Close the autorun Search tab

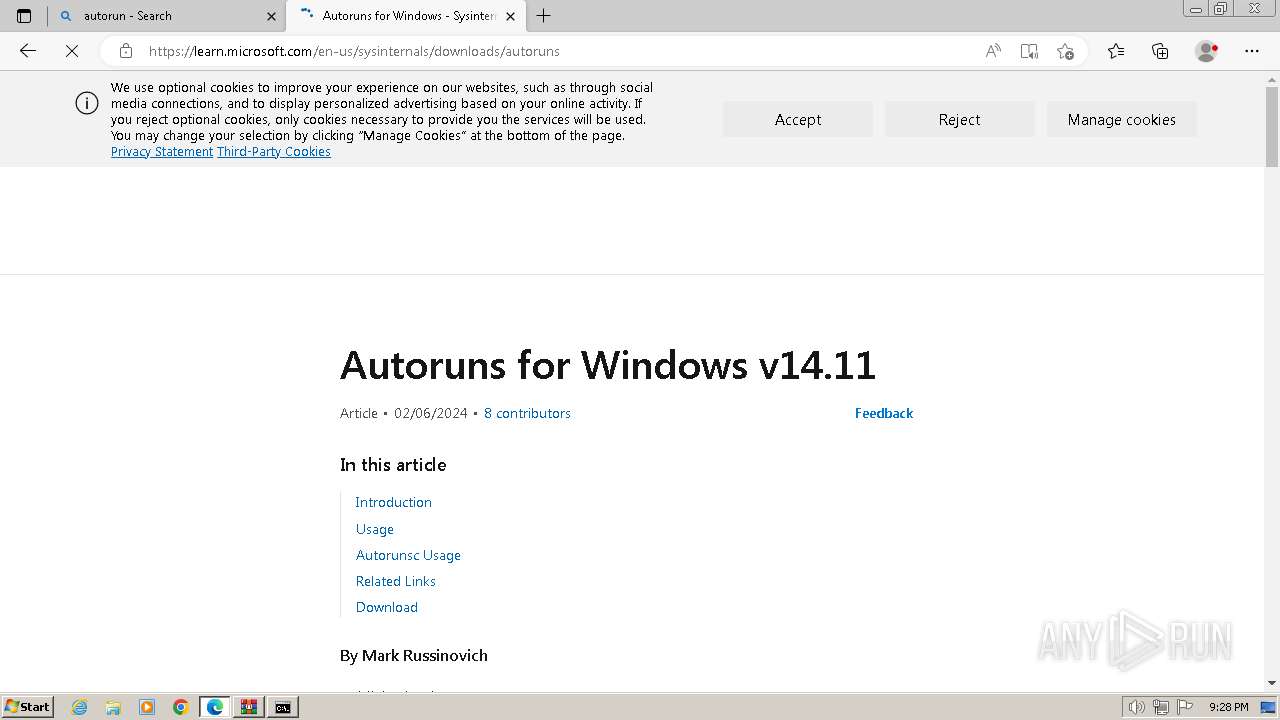(271, 16)
